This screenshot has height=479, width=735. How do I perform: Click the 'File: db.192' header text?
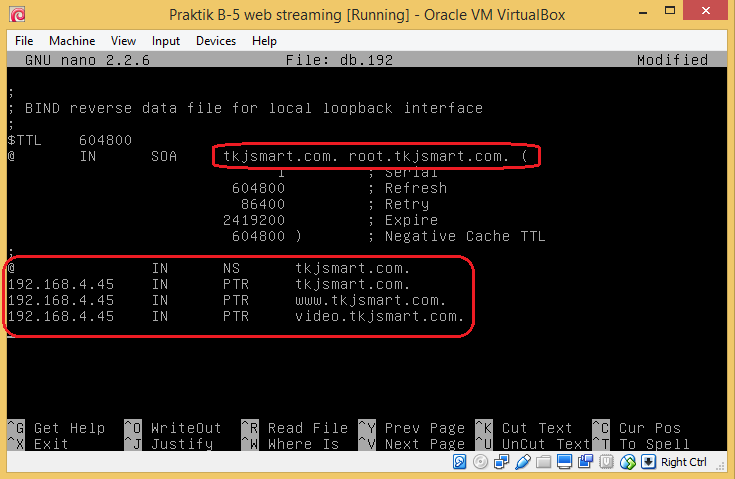(x=339, y=60)
